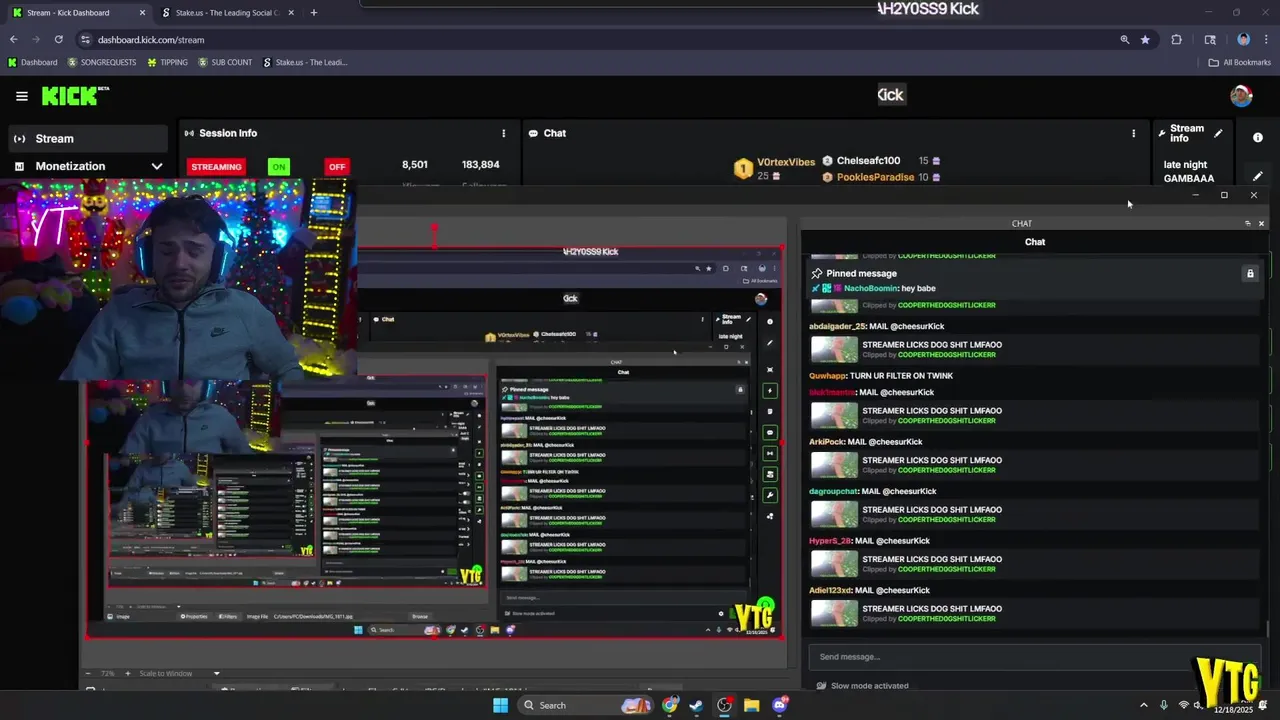The image size is (1280, 720).
Task: Click V0rtexVibes on the leaderboard
Action: coord(786,162)
